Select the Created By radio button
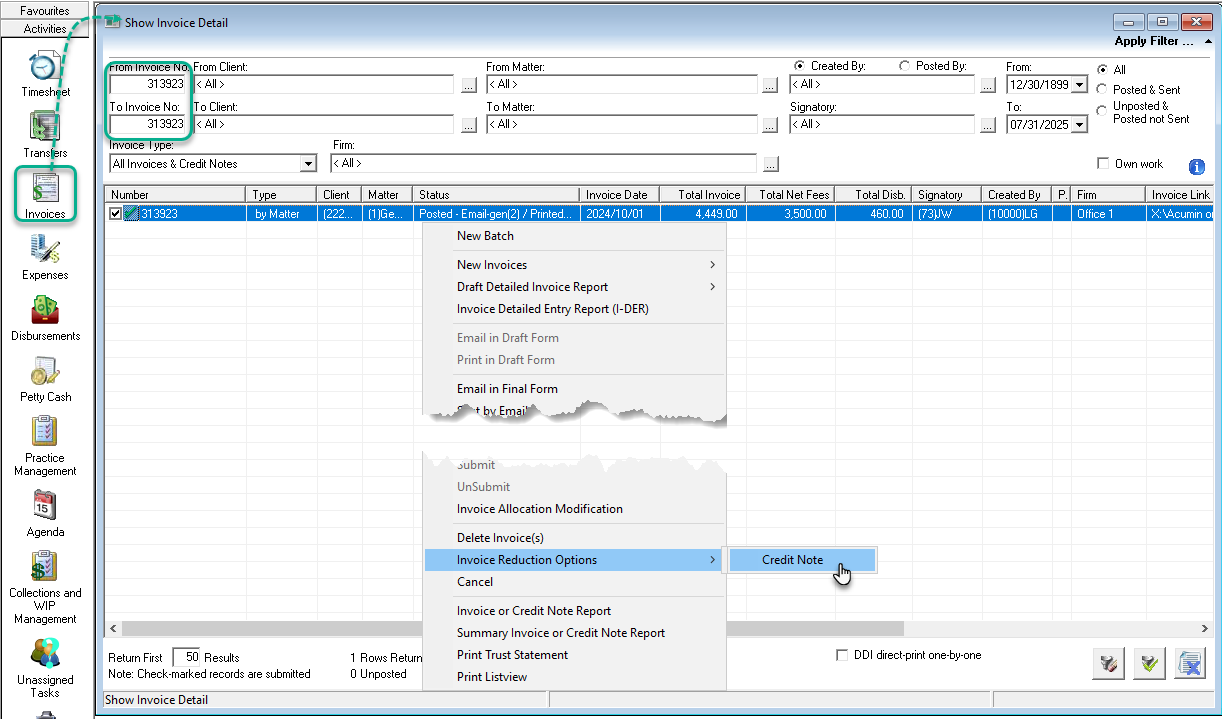Viewport: 1222px width, 719px height. coord(799,66)
